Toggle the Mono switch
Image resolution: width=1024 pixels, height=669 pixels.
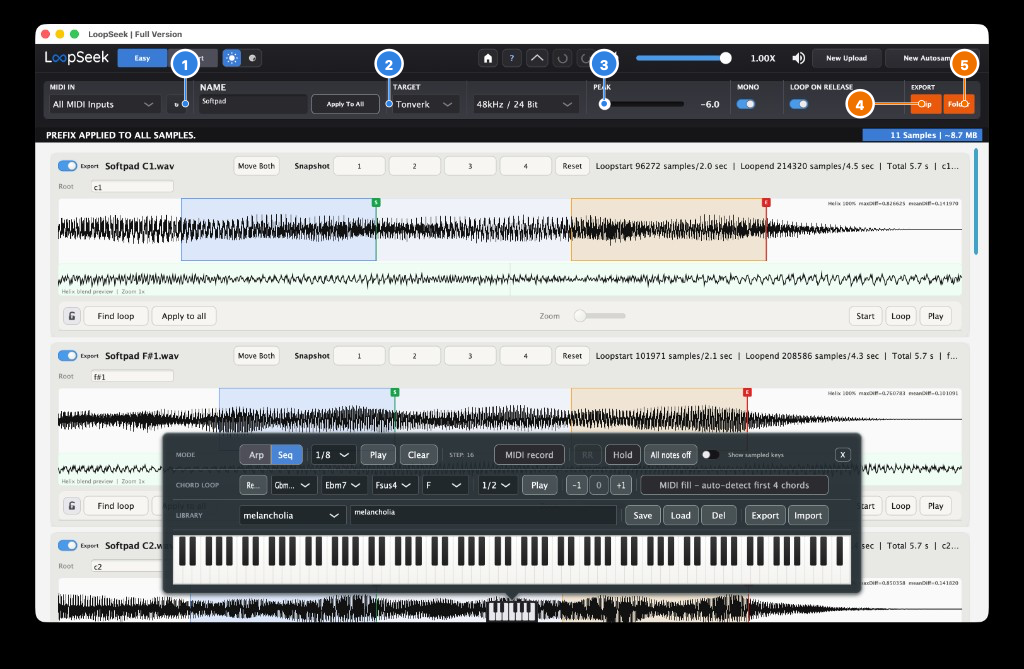(x=746, y=104)
